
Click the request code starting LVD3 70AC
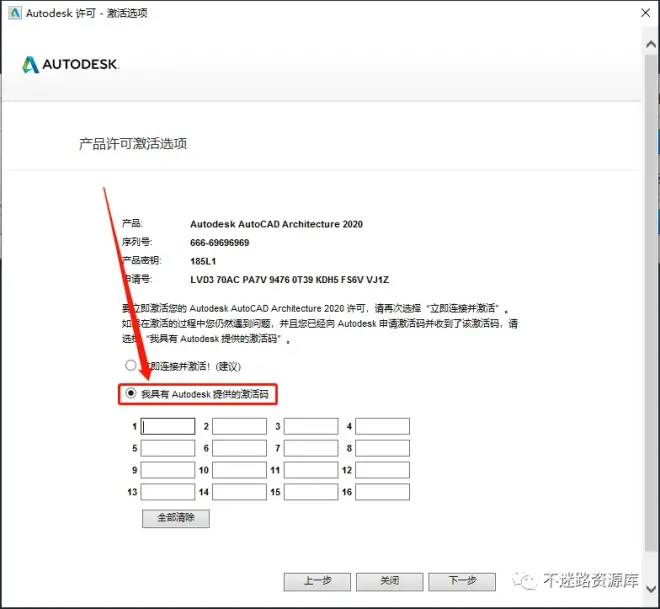(290, 280)
